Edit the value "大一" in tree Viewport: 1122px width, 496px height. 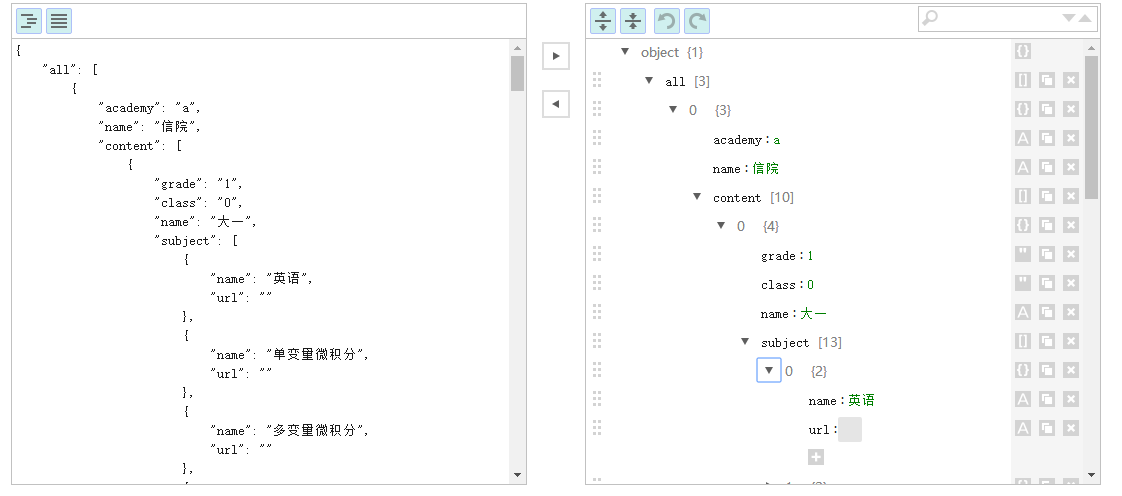pos(814,313)
